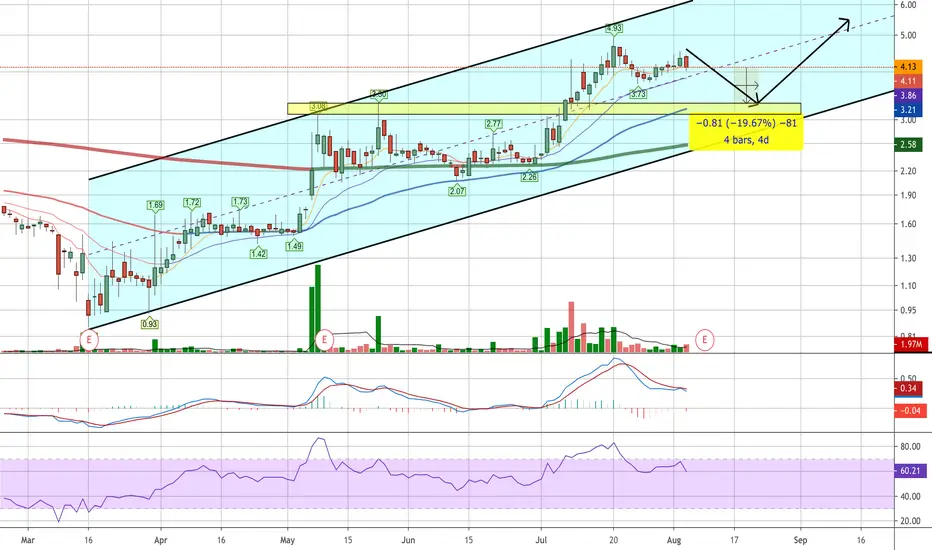
Task: Select the yellow -0.81 (-19.67%) measurement box
Action: (746, 132)
